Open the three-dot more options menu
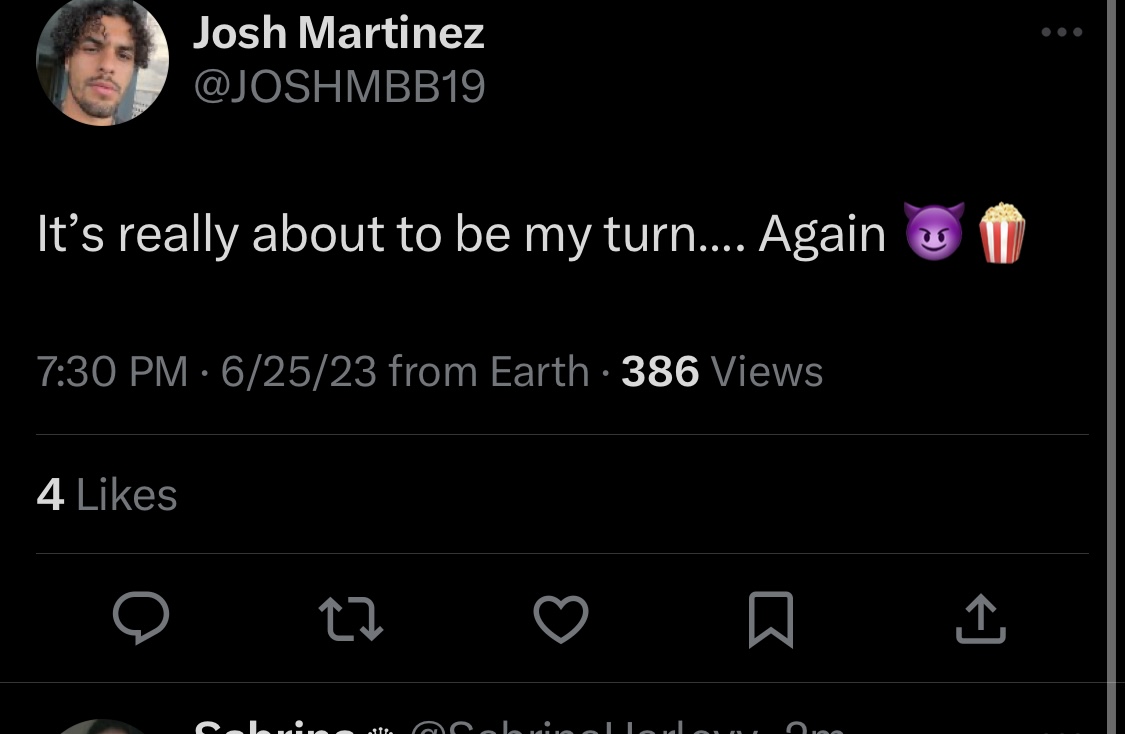This screenshot has height=734, width=1125. pyautogui.click(x=1062, y=32)
